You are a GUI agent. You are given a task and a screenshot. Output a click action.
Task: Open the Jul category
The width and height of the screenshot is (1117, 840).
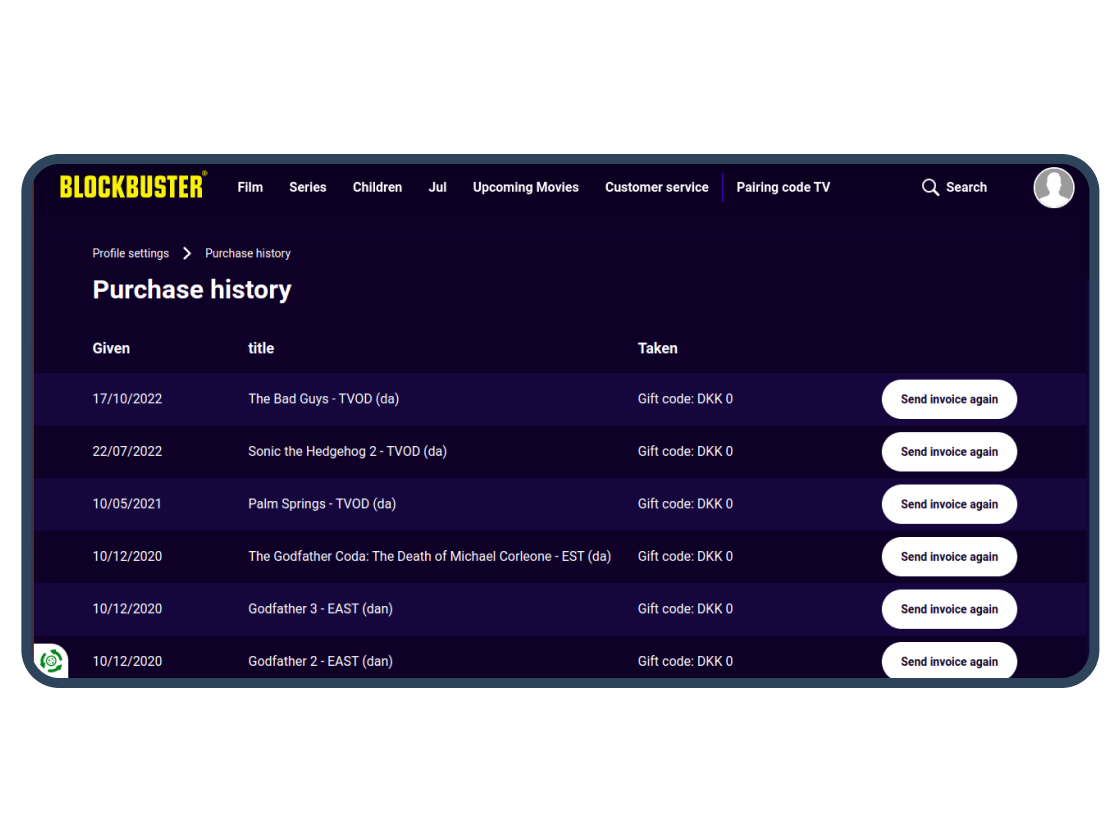(x=437, y=187)
